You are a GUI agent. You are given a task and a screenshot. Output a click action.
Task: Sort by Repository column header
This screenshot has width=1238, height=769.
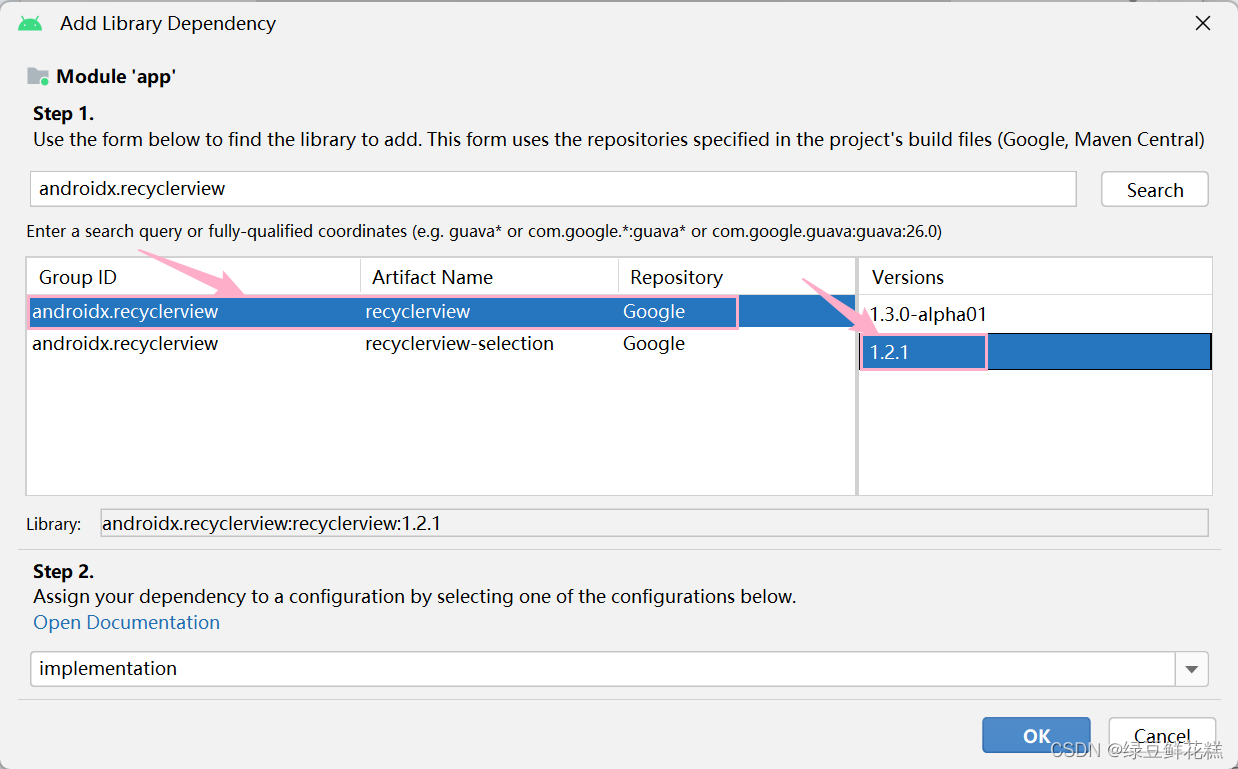coord(737,277)
